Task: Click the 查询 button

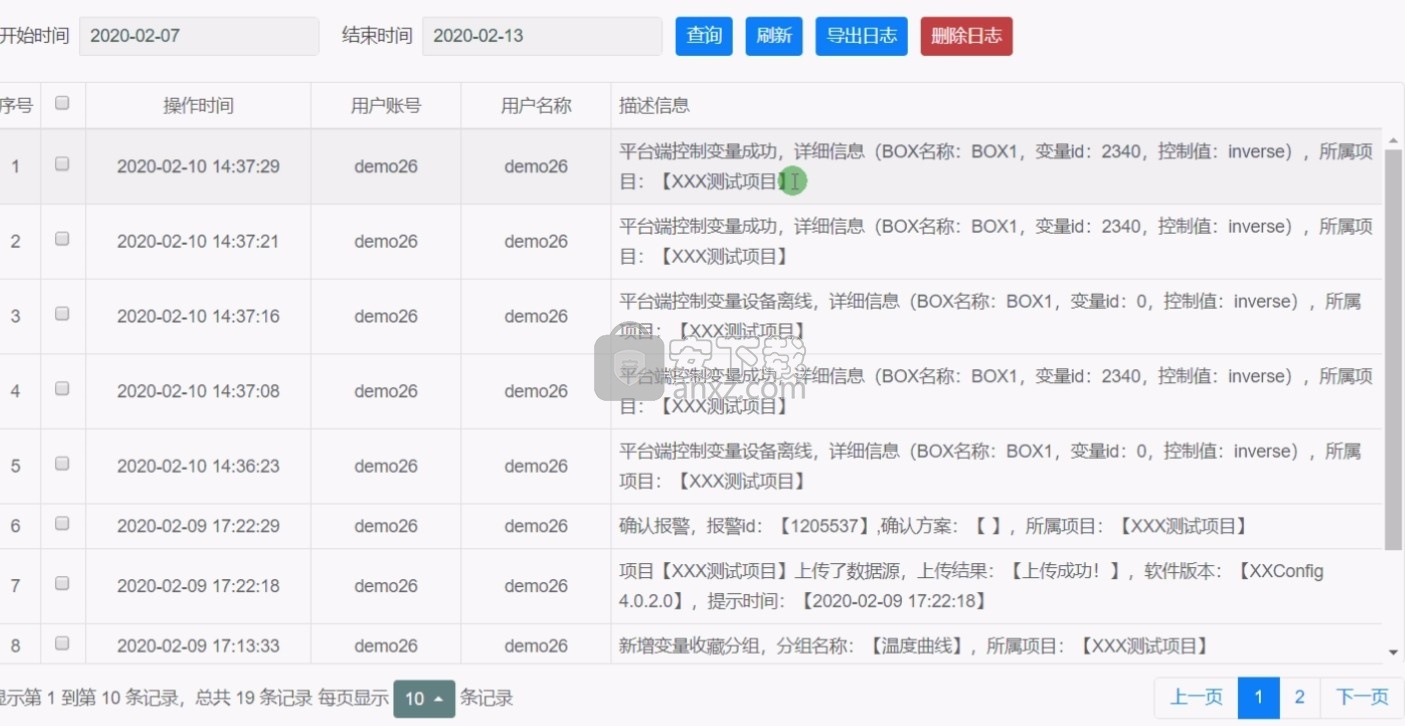Action: pos(704,36)
